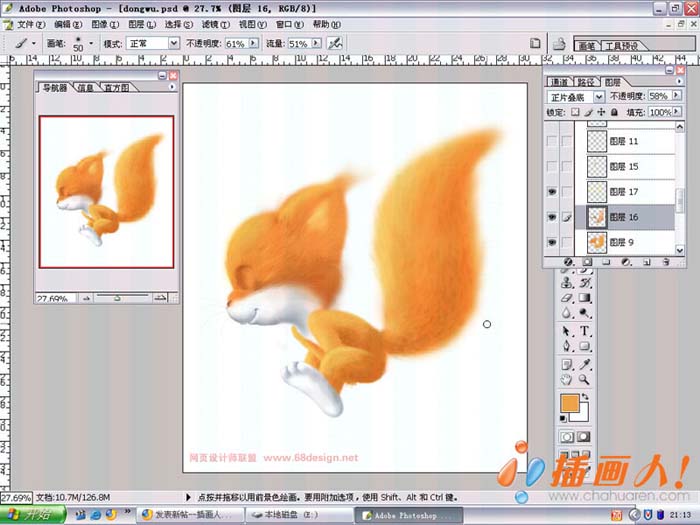Toggle lock position cross icon
700x525 pixels.
(x=601, y=112)
